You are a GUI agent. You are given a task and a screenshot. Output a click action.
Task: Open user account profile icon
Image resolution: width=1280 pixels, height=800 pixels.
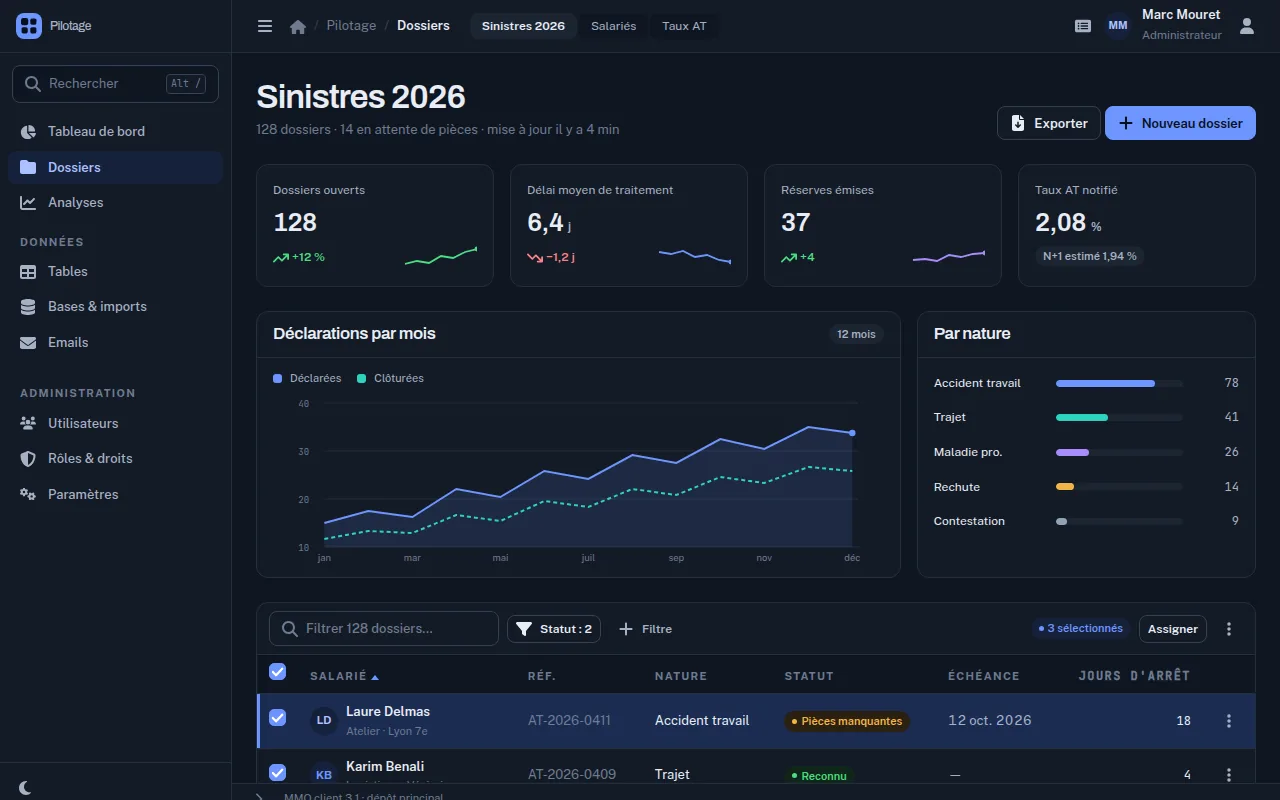coord(1247,26)
